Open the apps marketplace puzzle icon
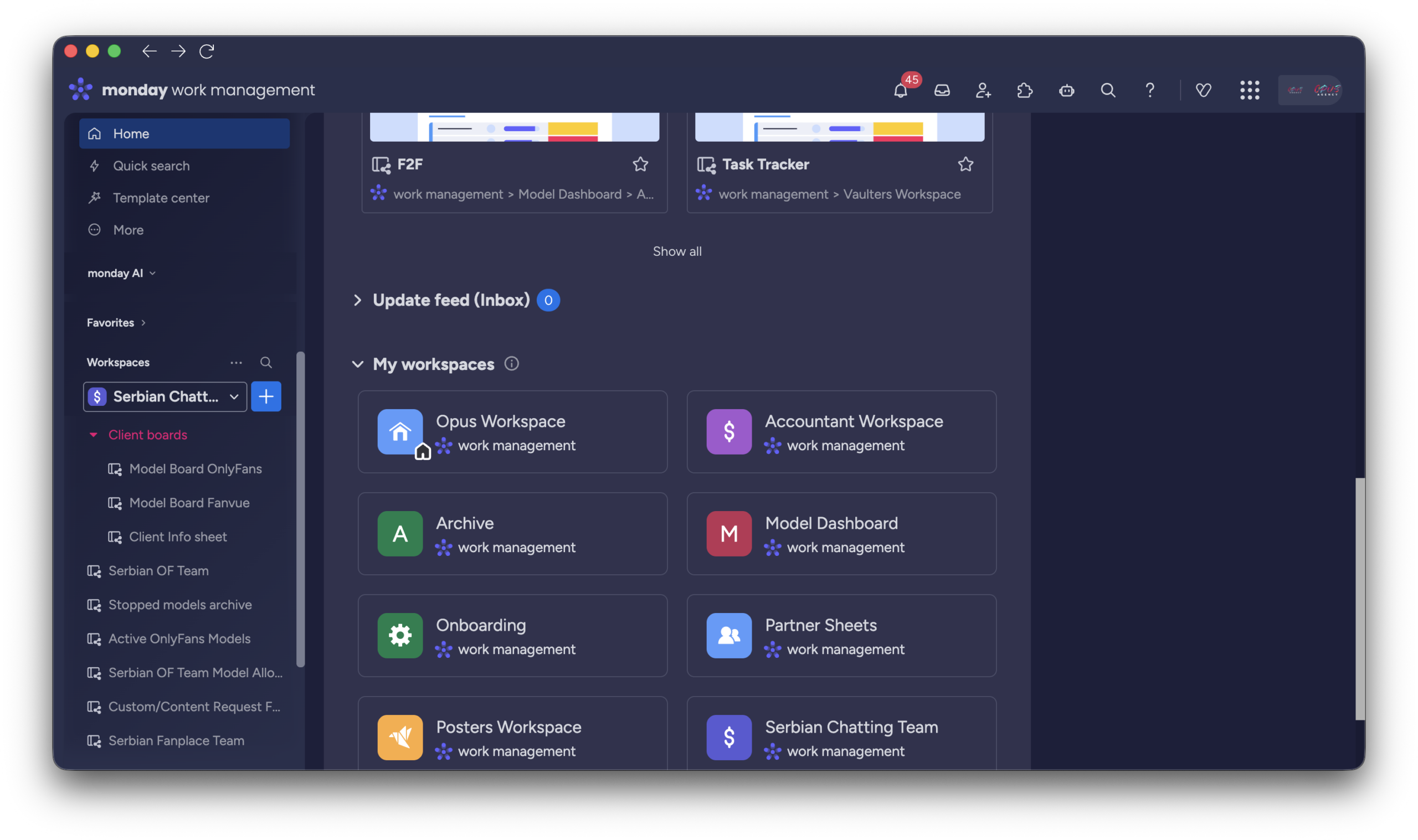The width and height of the screenshot is (1418, 840). (1025, 91)
